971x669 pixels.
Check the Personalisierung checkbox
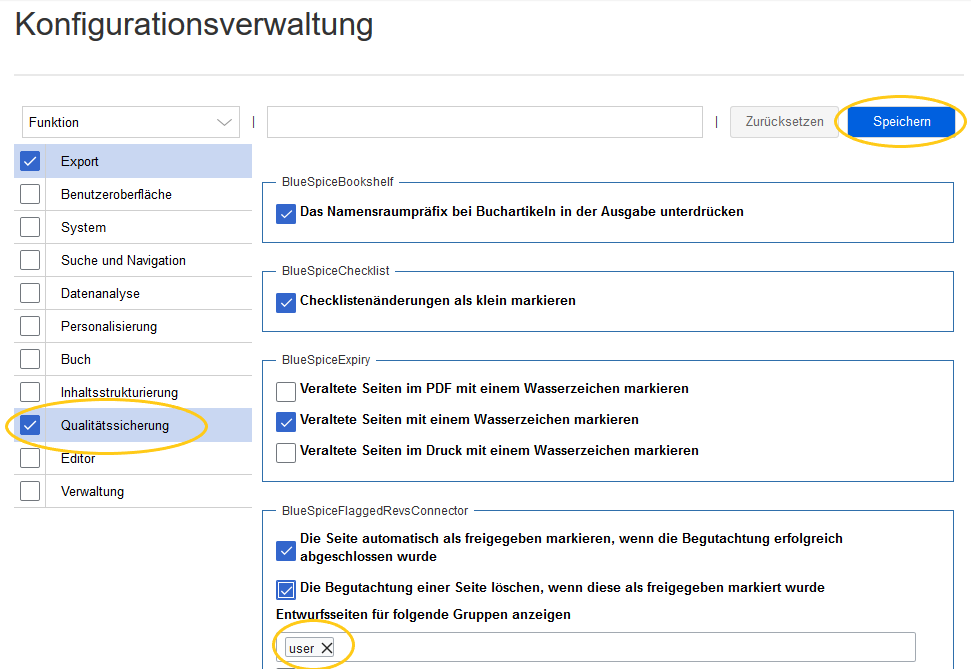pyautogui.click(x=30, y=326)
